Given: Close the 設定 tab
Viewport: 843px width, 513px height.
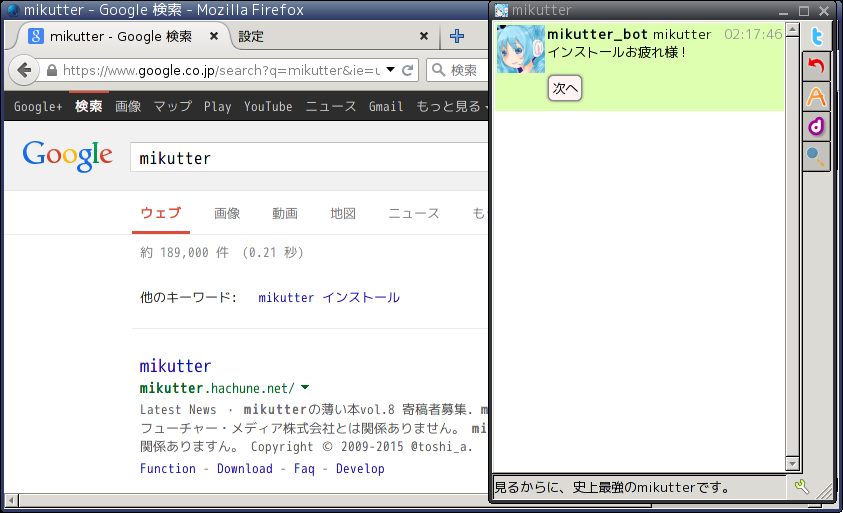Looking at the screenshot, I should coord(424,36).
